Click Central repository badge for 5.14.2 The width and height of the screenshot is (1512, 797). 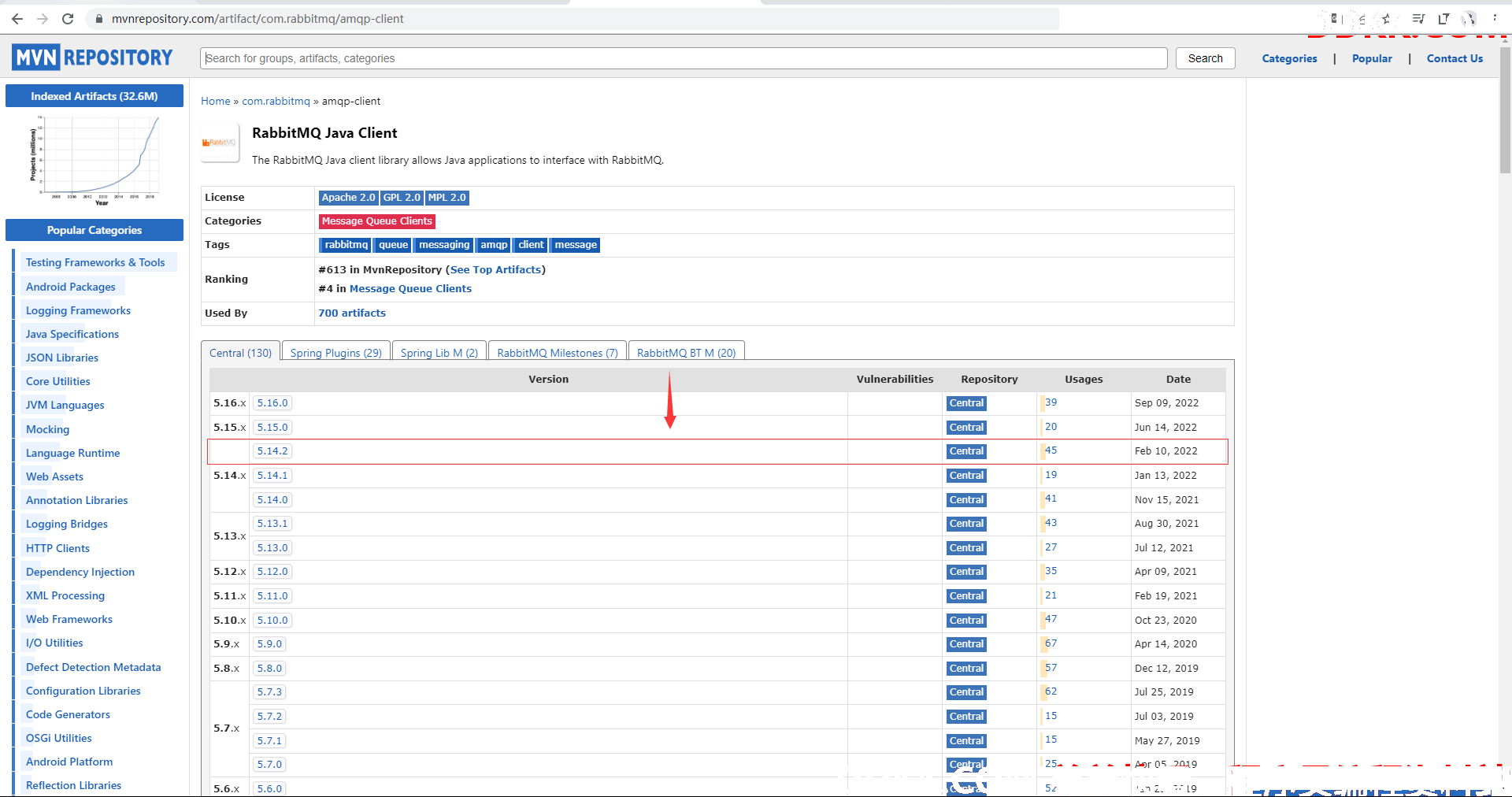pos(966,451)
